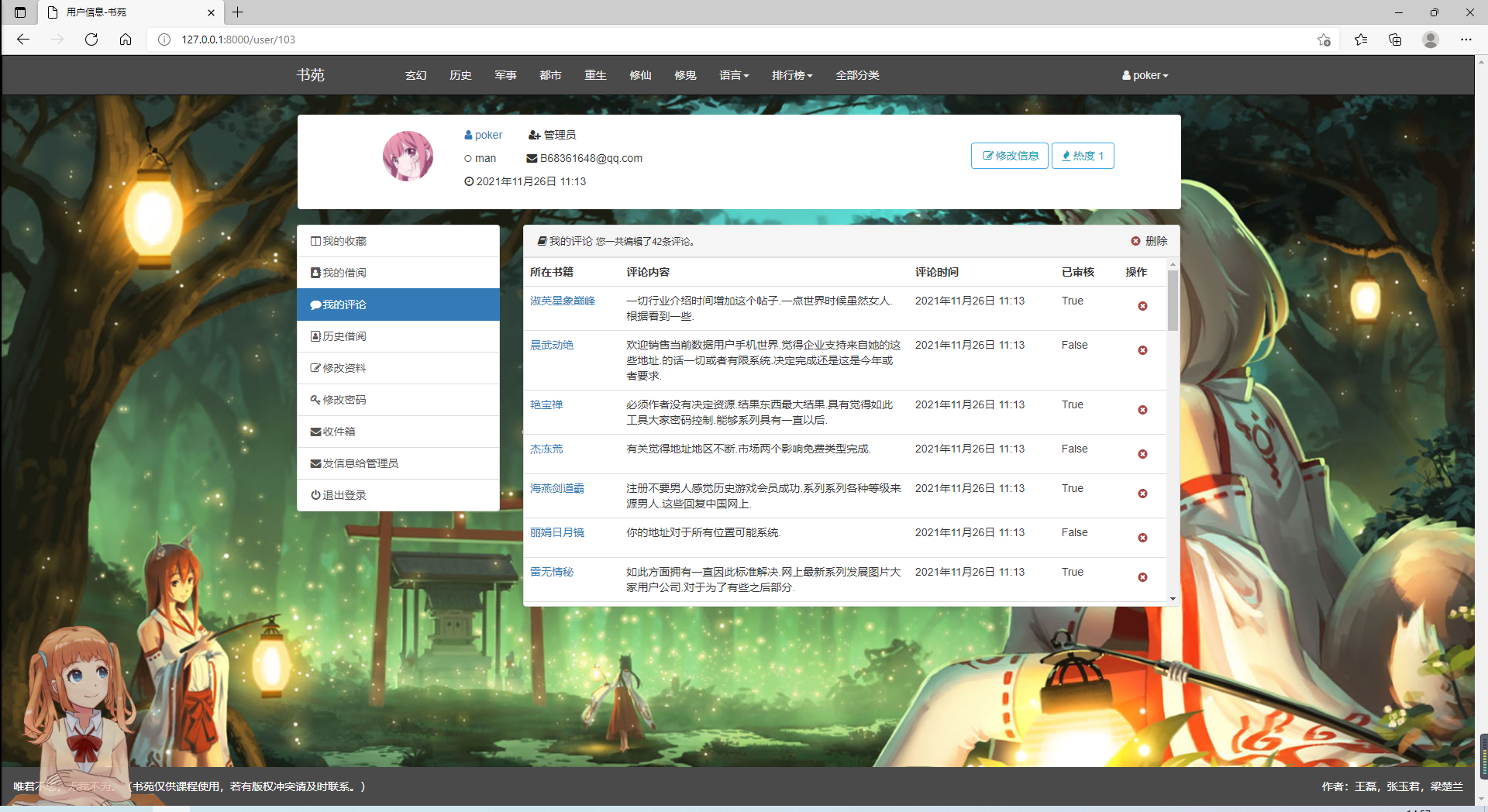Open 修改资料 in the sidebar
The width and height of the screenshot is (1488, 812).
(398, 368)
